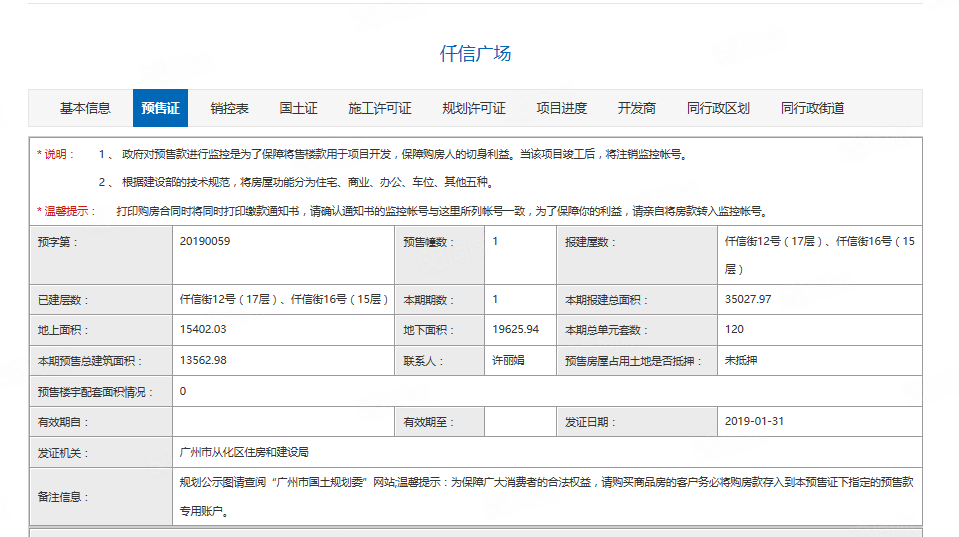Viewport: 959px width, 537px height.
Task: Click note 2 about 房屋功能 types
Action: pyautogui.click(x=297, y=182)
